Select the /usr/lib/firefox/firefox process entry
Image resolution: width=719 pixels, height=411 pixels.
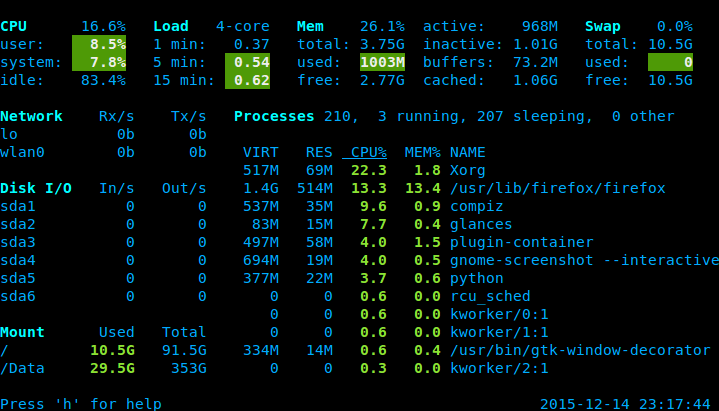557,188
